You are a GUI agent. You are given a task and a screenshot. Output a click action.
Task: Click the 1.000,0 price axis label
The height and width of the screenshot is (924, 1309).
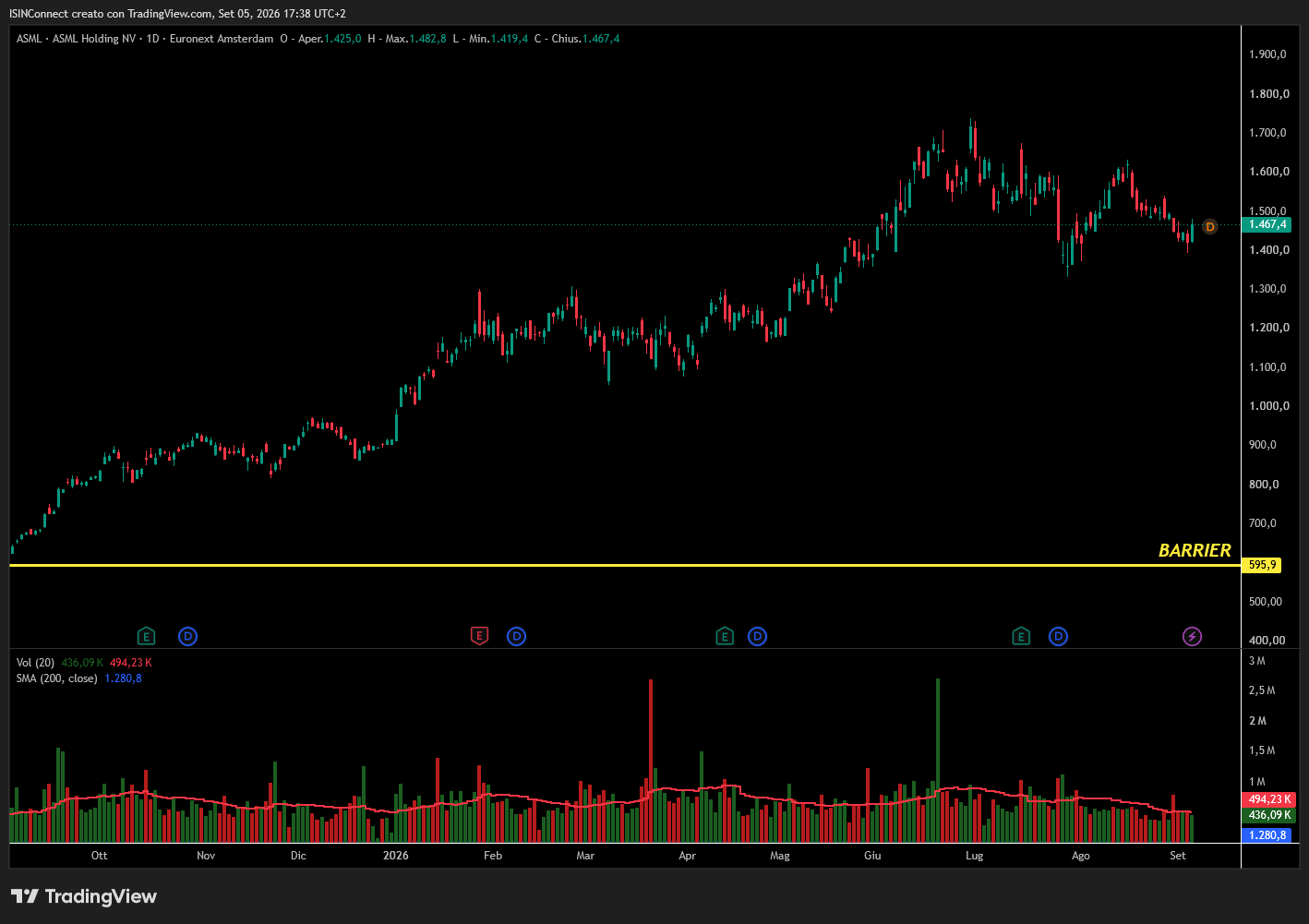pos(1269,406)
